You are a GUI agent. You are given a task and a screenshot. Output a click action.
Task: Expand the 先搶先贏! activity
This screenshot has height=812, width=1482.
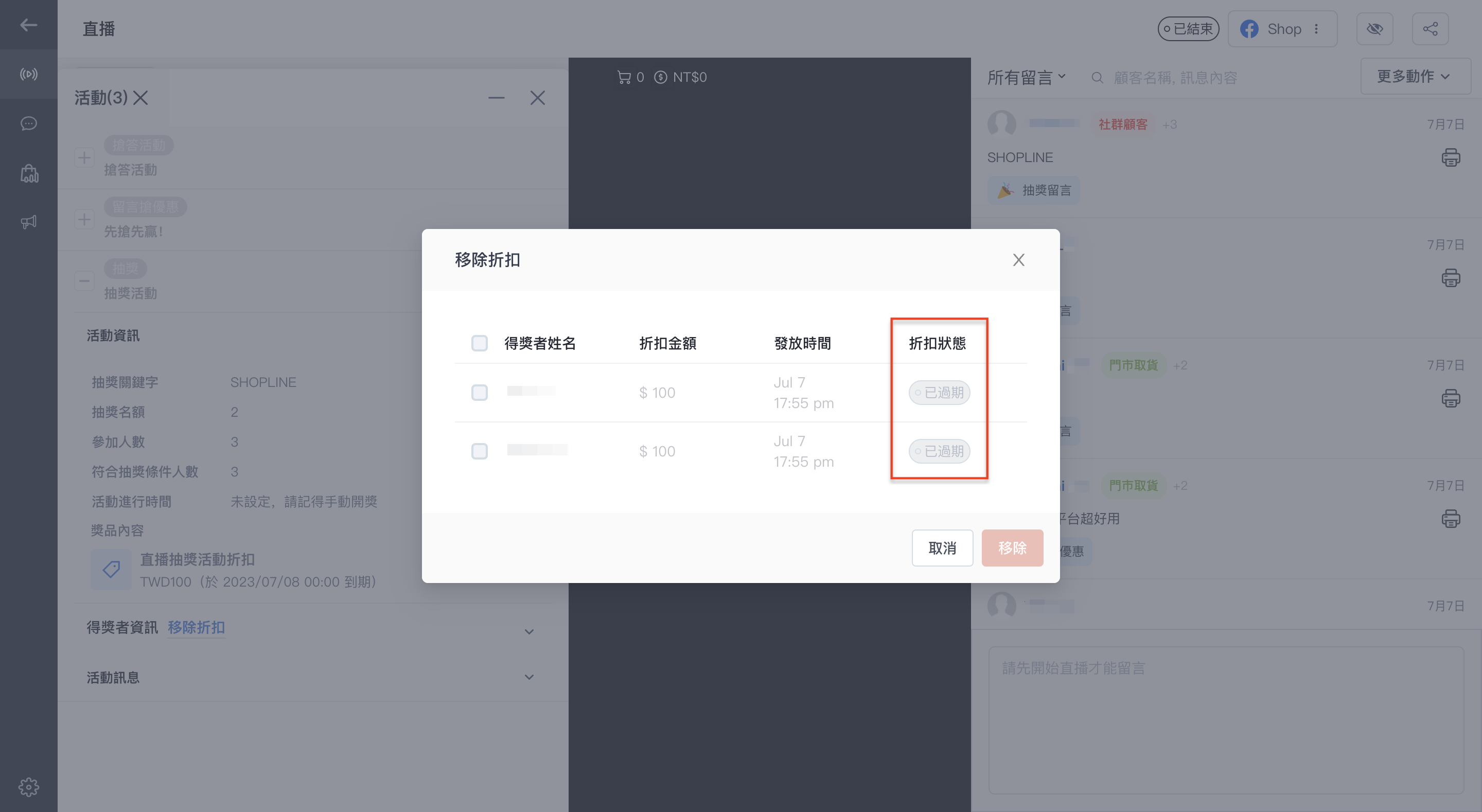[84, 219]
